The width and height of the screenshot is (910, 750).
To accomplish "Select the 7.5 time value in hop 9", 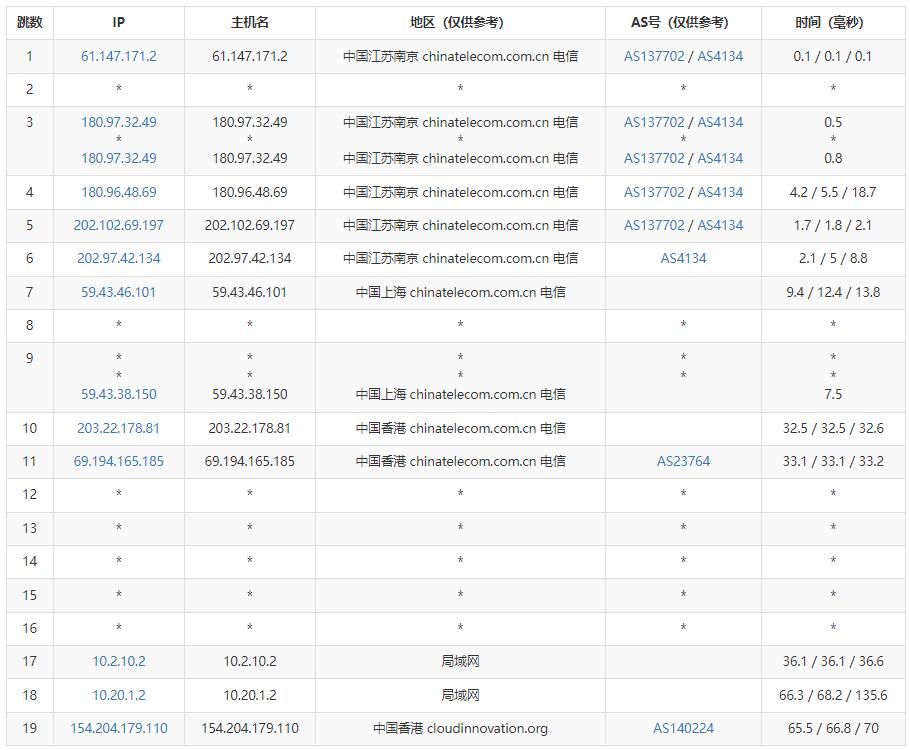I will tap(833, 394).
